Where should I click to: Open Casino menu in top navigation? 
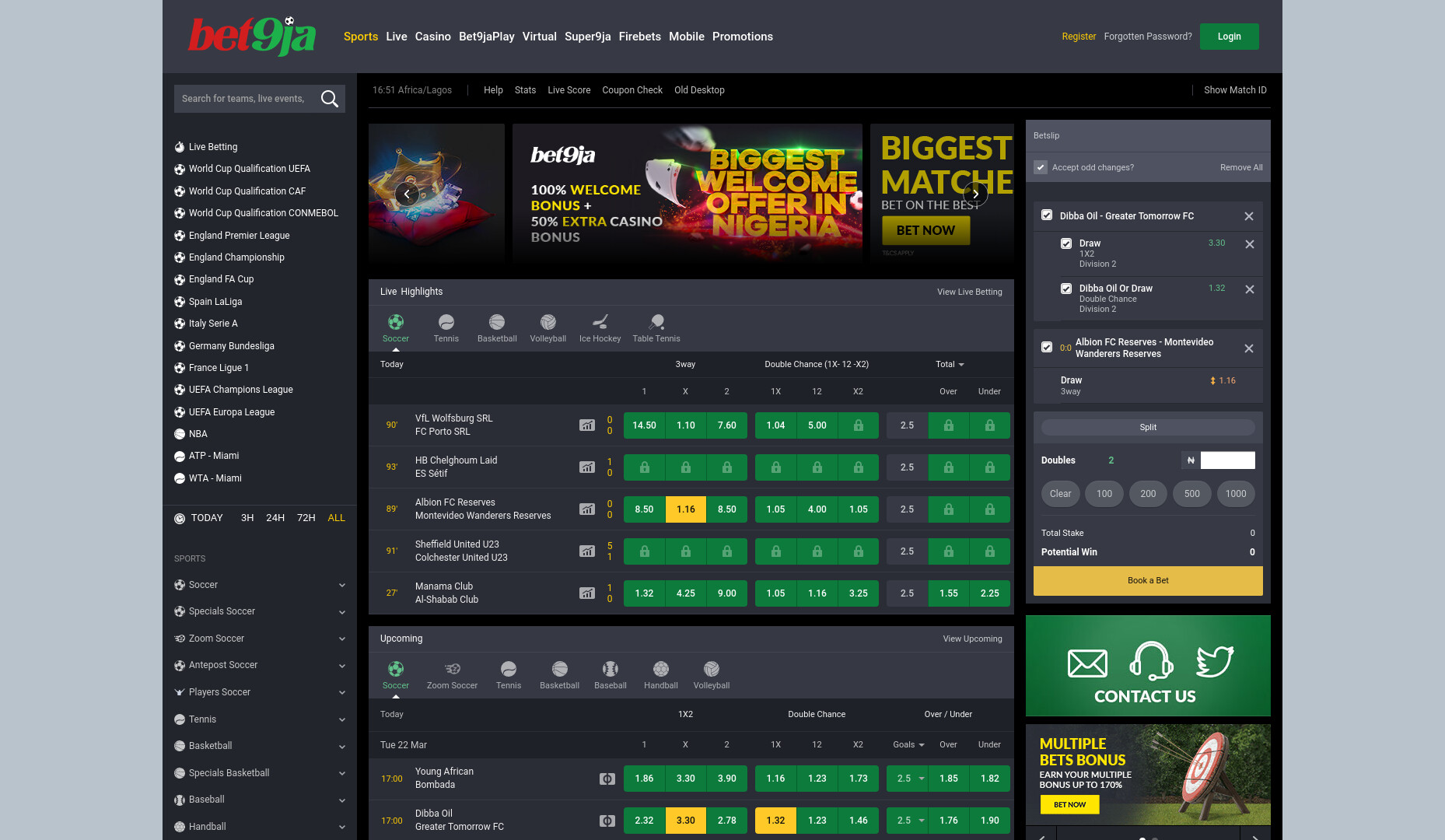pyautogui.click(x=432, y=37)
